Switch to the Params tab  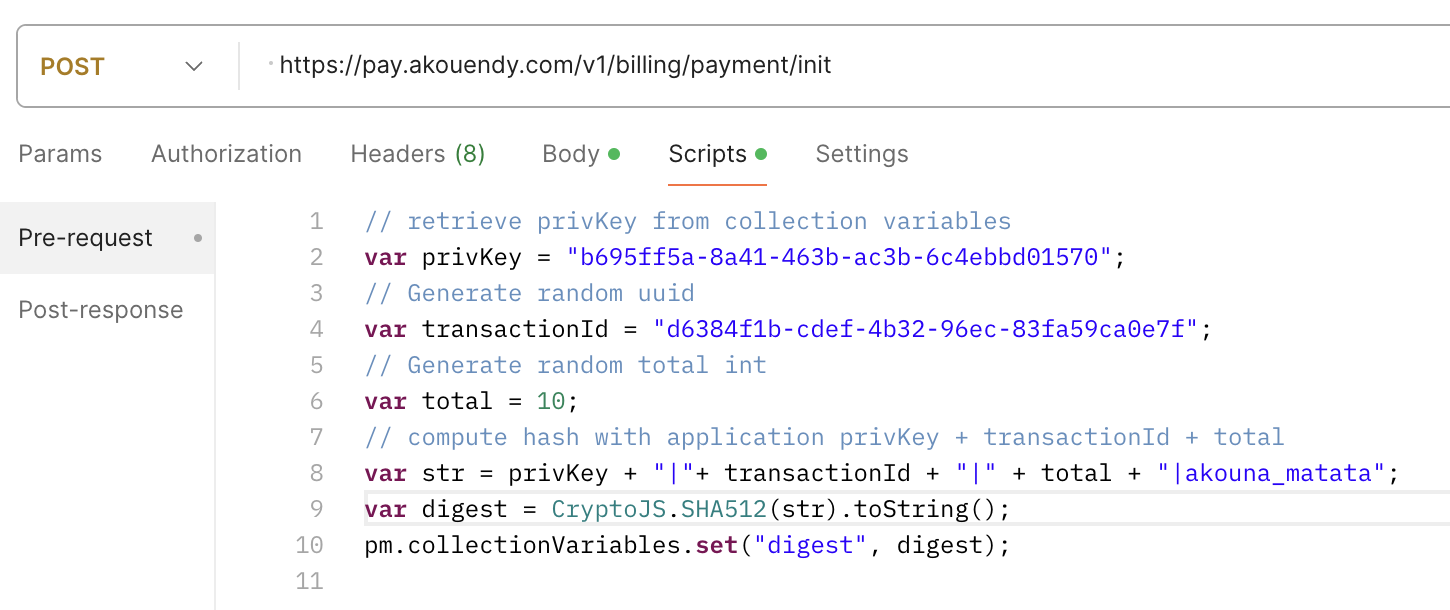pos(60,154)
